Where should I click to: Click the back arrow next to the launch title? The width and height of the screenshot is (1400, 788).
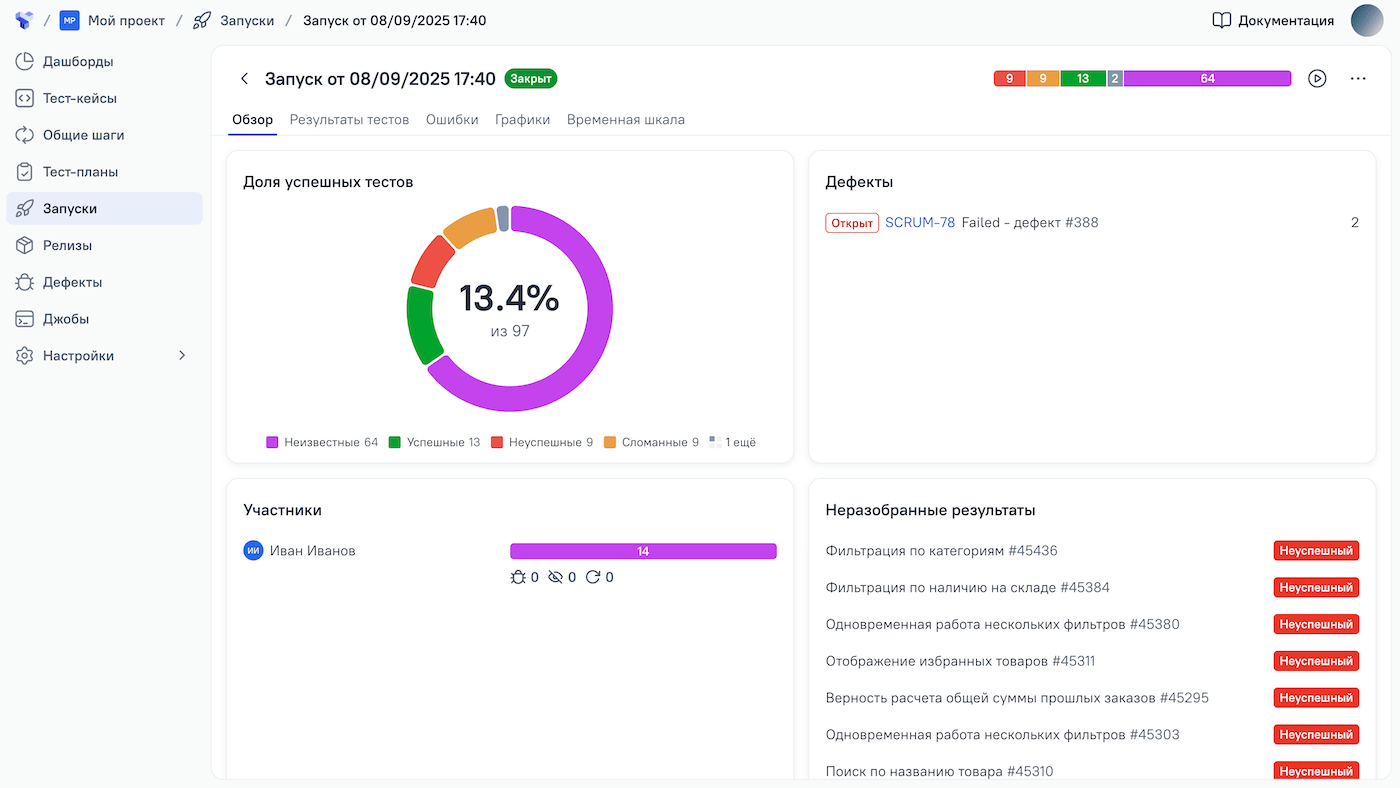pyautogui.click(x=245, y=78)
